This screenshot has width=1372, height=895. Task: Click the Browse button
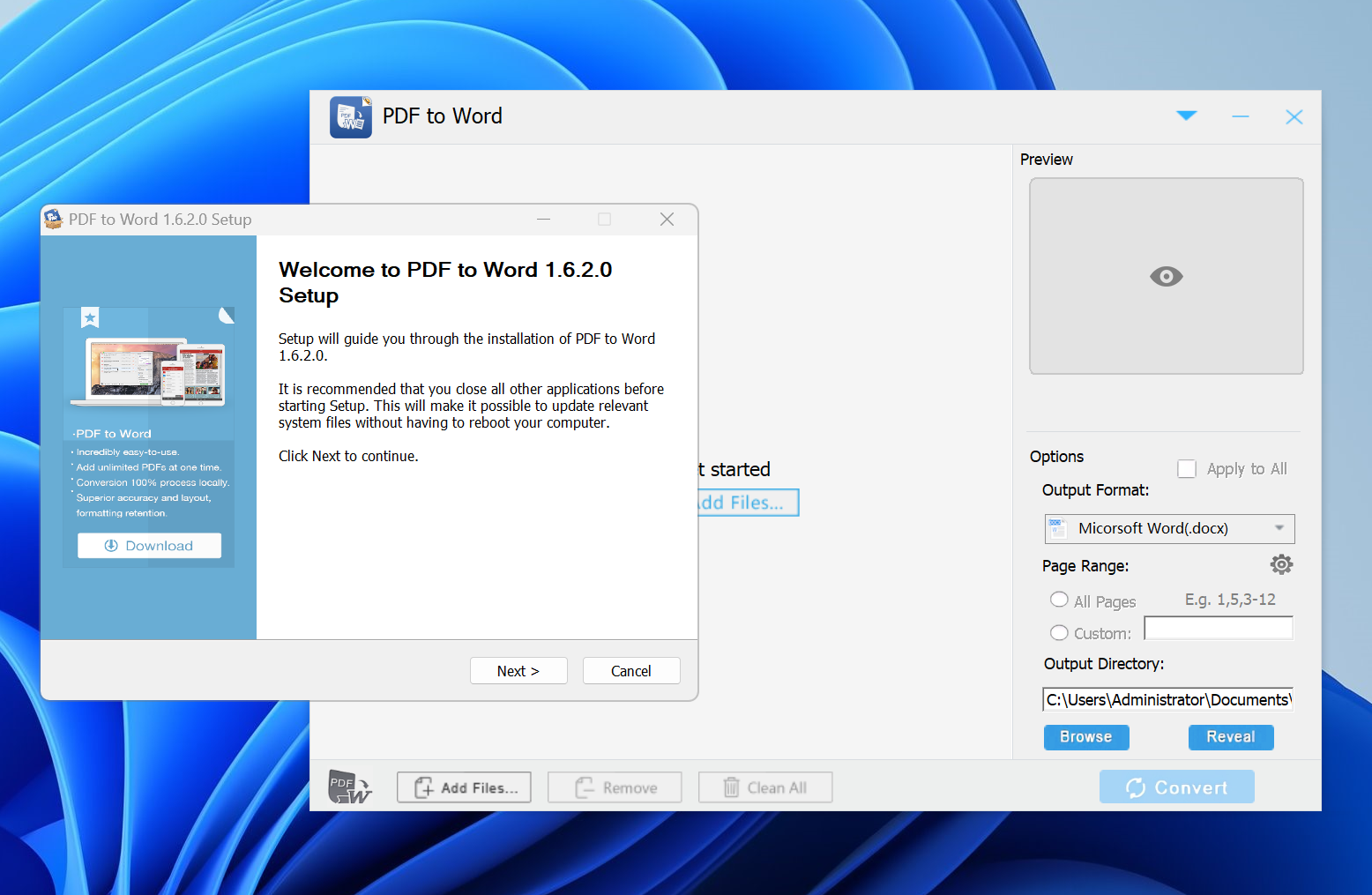[1086, 737]
